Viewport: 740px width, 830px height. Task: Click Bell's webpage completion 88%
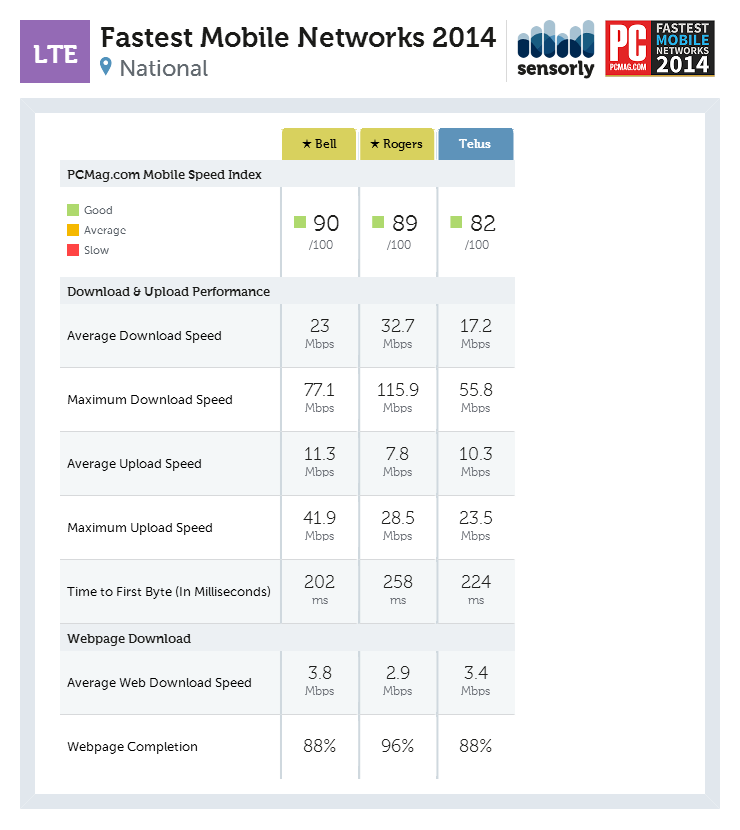pyautogui.click(x=320, y=746)
